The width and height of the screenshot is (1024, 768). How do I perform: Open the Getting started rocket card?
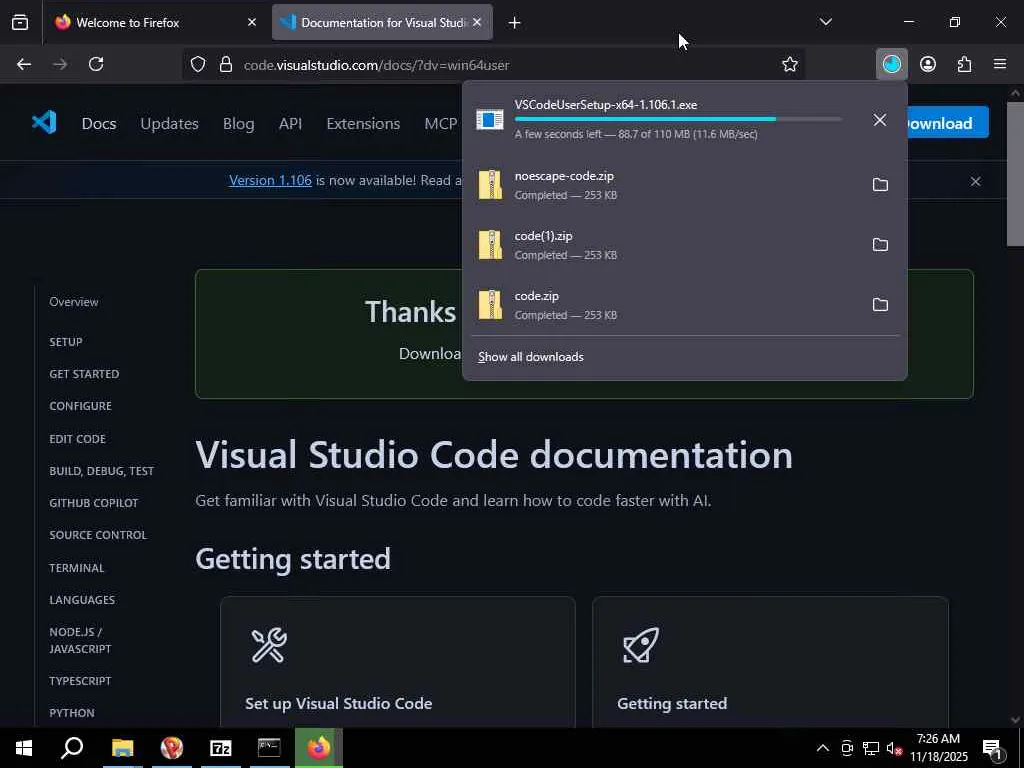(770, 662)
